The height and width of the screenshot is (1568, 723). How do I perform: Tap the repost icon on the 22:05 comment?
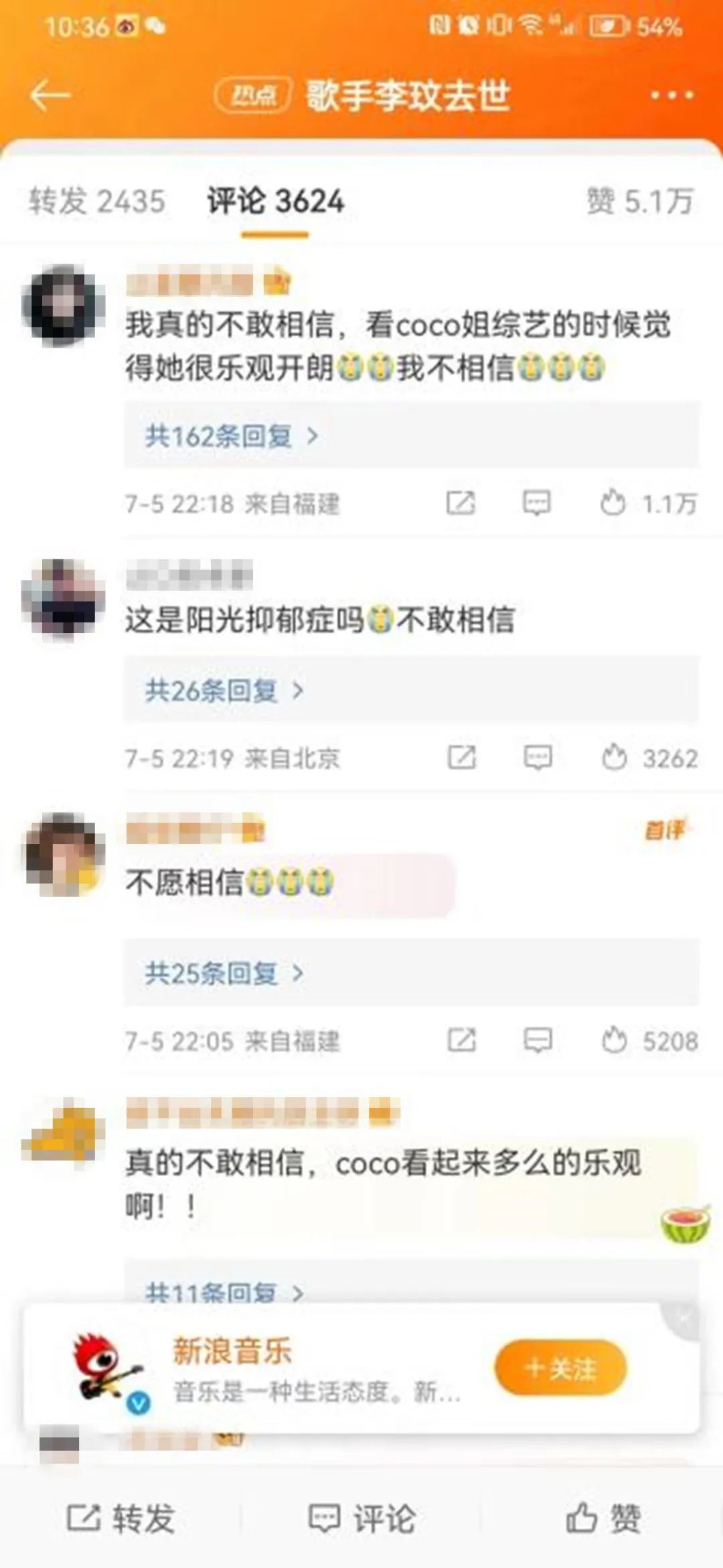(461, 1041)
